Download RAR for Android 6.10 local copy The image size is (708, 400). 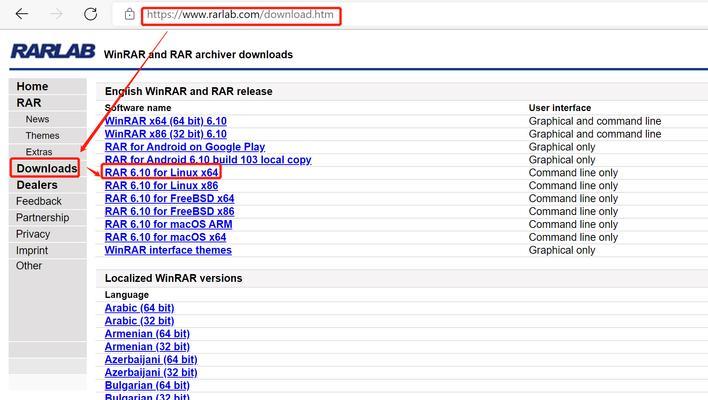pos(208,160)
